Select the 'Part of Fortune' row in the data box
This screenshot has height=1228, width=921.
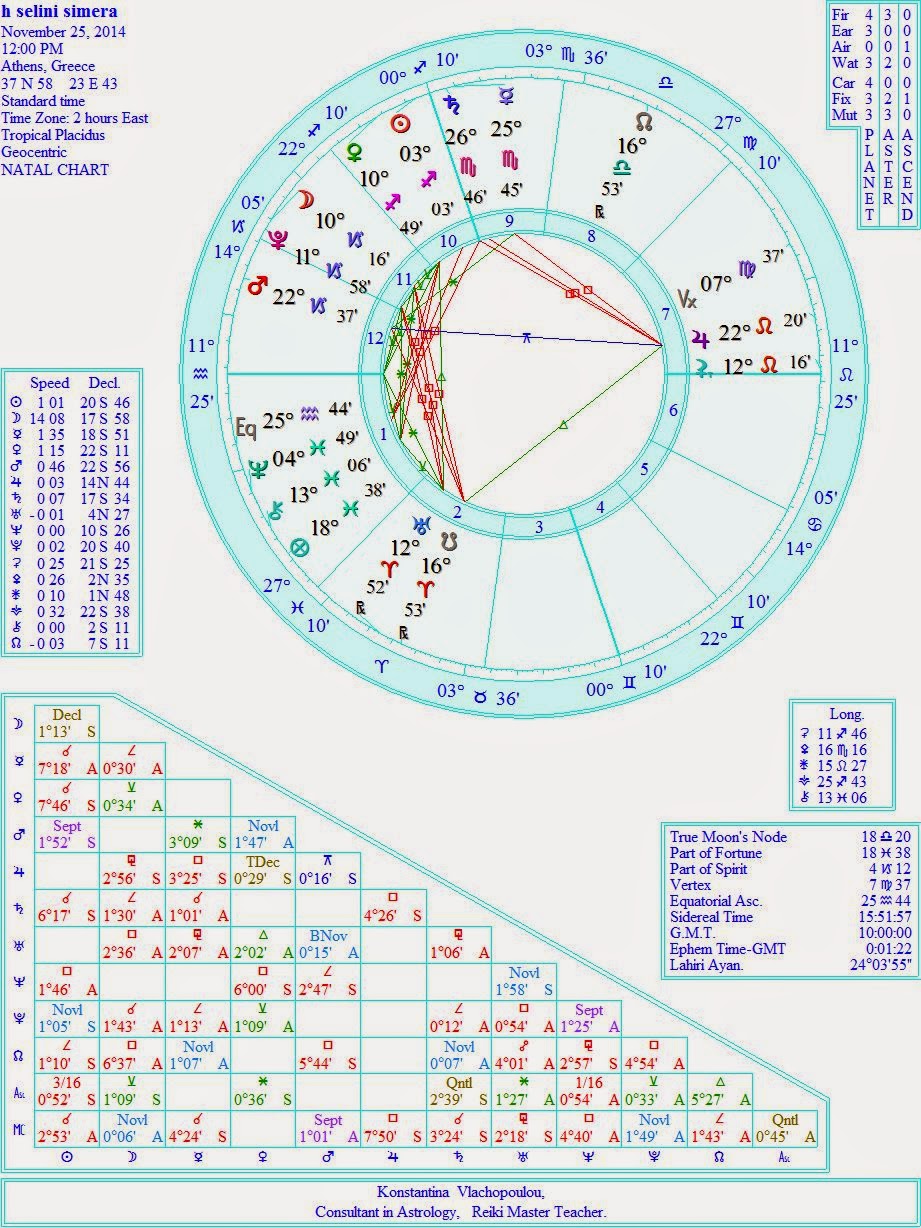coord(790,853)
